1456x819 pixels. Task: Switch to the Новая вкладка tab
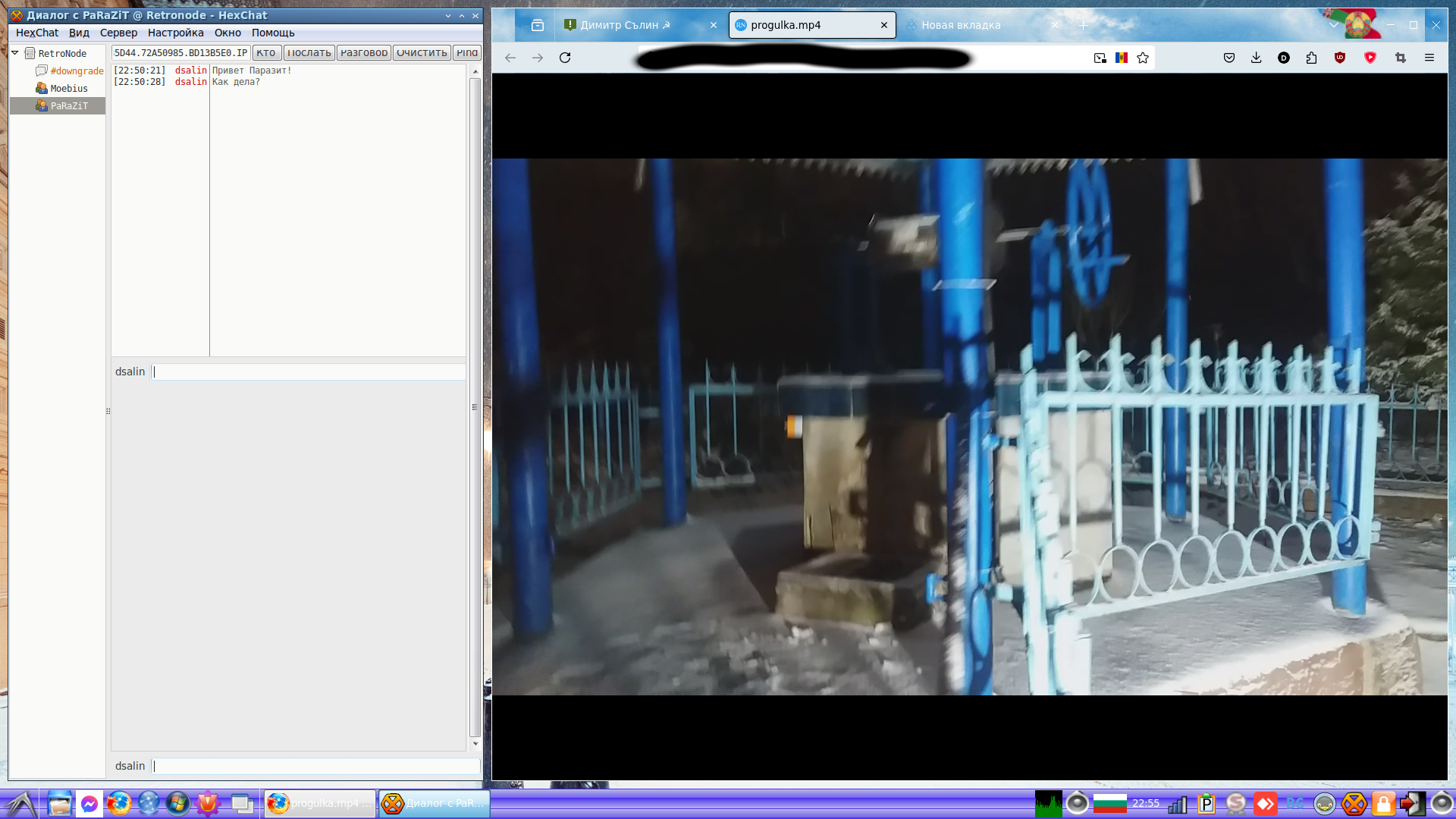pos(961,25)
